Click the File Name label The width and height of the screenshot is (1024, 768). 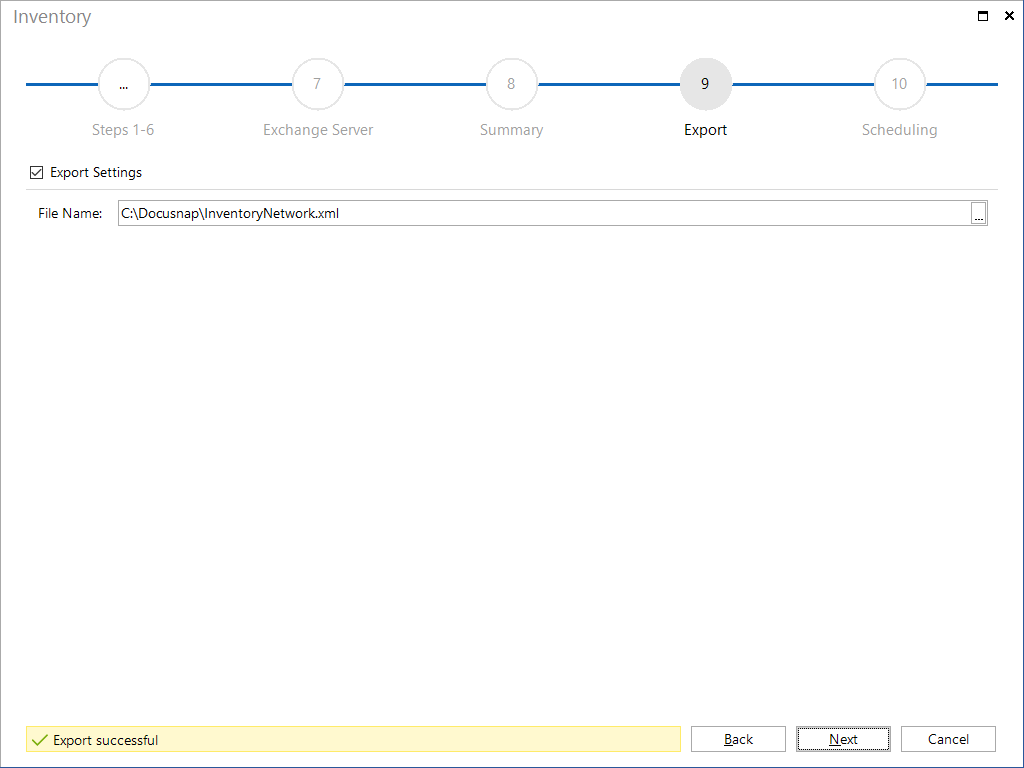point(70,213)
